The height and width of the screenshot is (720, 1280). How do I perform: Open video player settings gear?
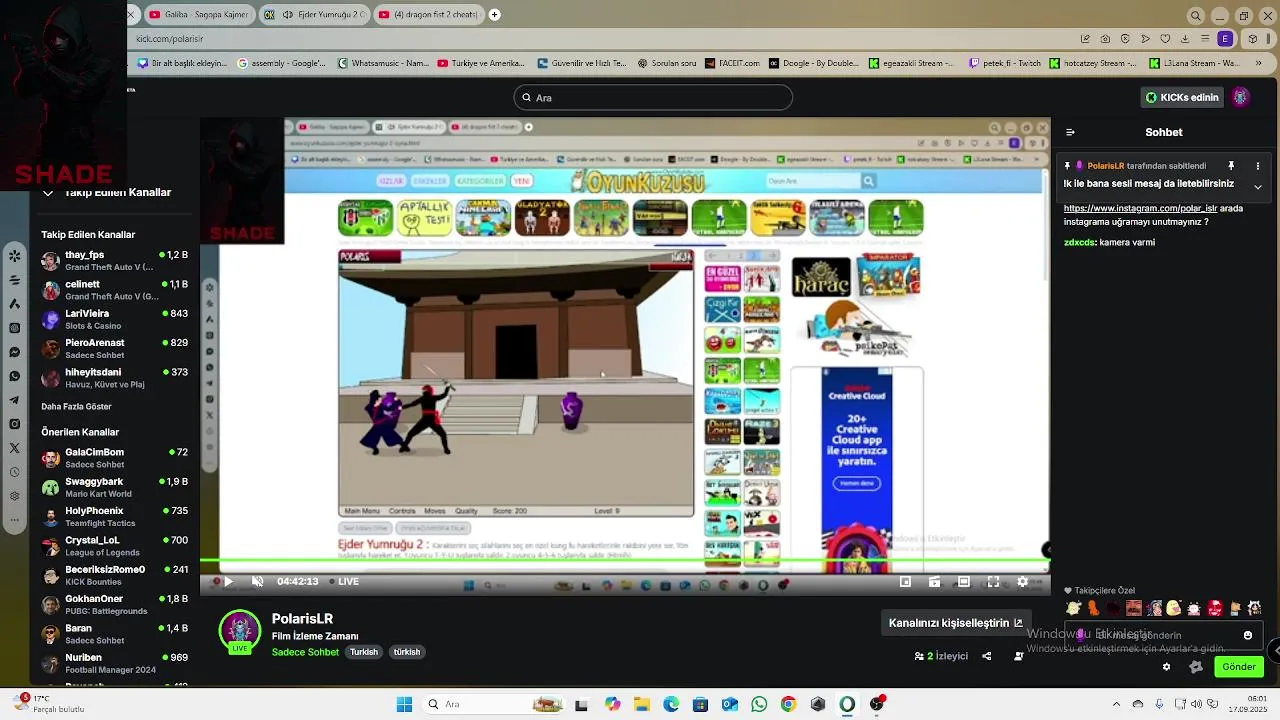pos(1022,581)
